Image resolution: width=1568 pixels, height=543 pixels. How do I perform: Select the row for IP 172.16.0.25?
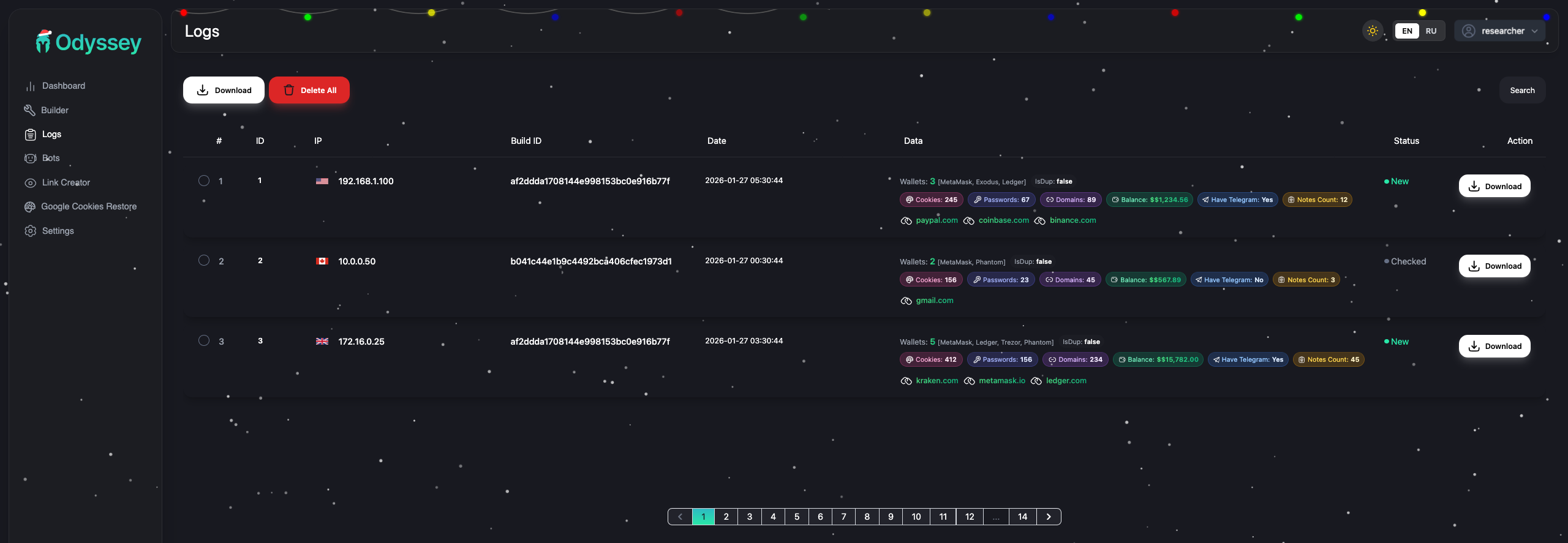(204, 340)
